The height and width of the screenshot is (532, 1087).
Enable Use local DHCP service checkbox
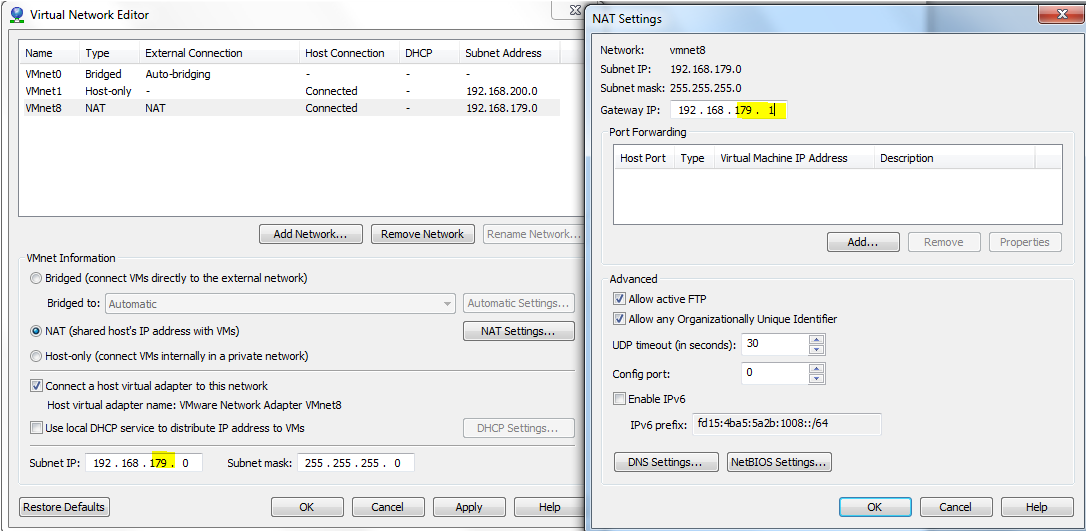pyautogui.click(x=37, y=428)
